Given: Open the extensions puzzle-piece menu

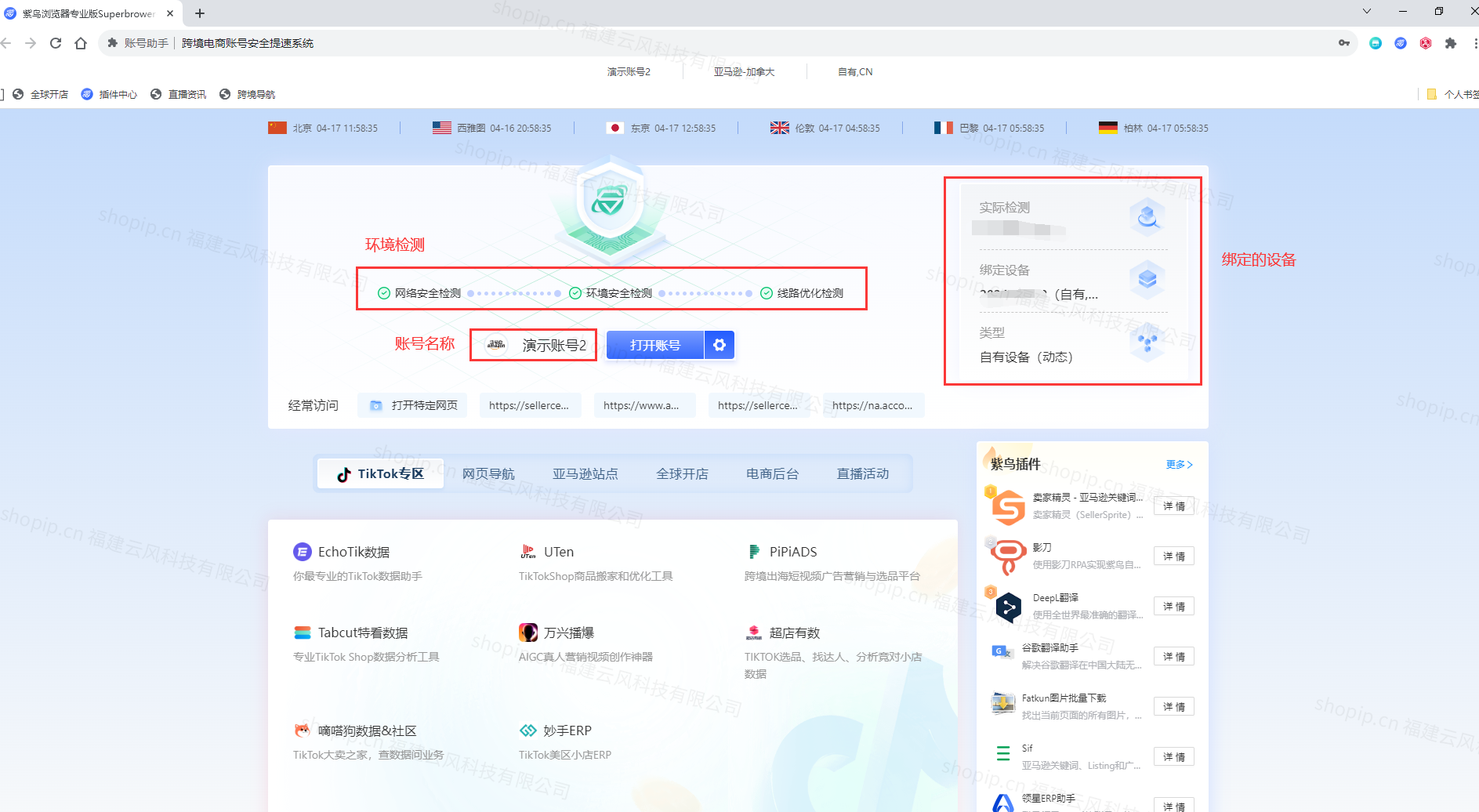Looking at the screenshot, I should pos(1451,43).
